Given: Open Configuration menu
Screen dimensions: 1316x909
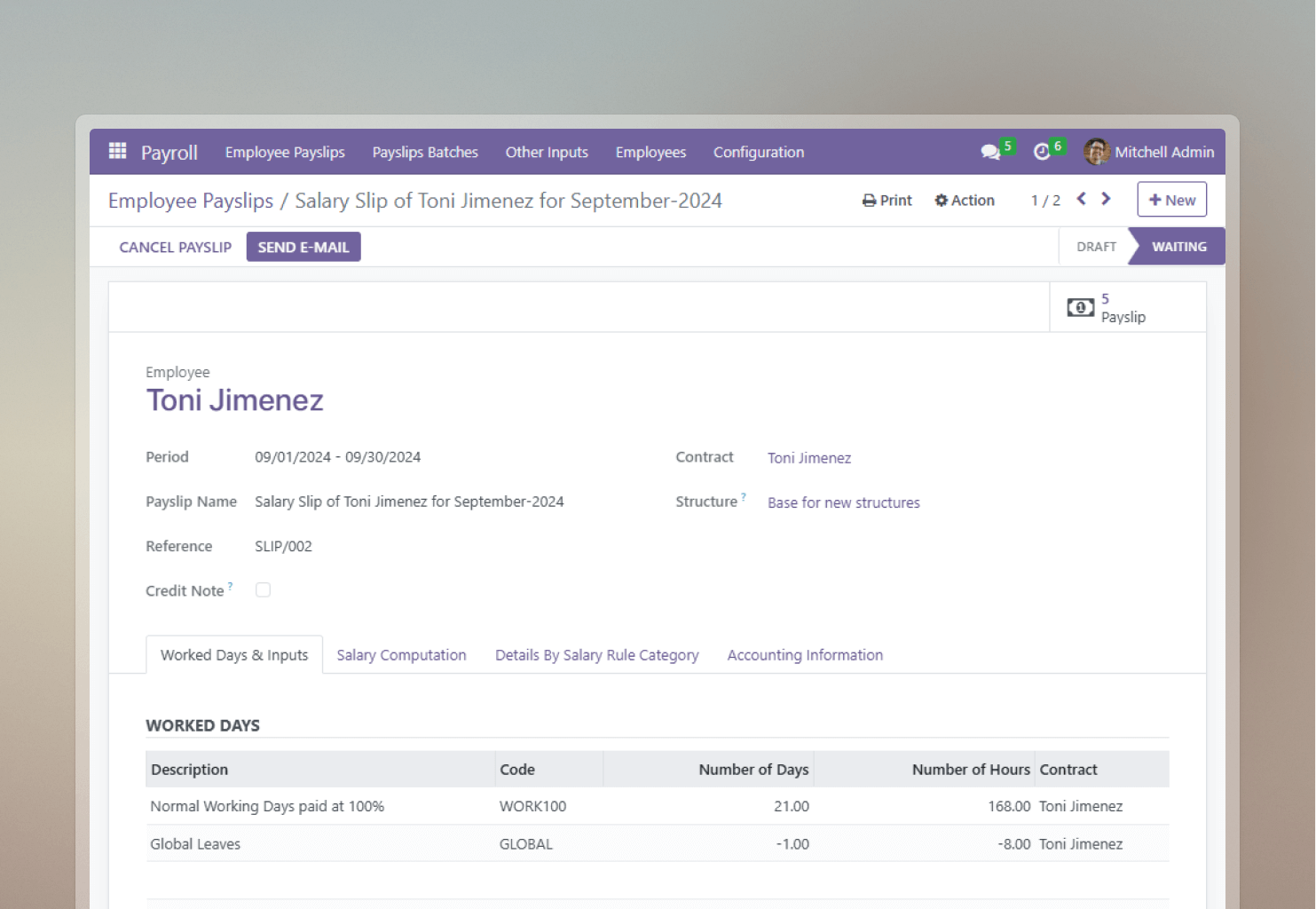Looking at the screenshot, I should click(759, 152).
